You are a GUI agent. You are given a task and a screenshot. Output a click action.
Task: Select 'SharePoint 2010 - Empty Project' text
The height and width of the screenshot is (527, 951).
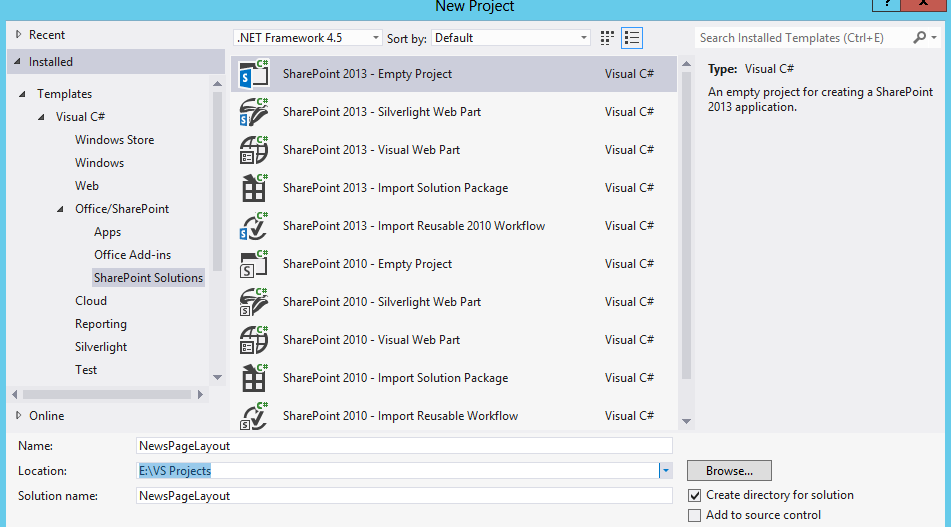368,264
